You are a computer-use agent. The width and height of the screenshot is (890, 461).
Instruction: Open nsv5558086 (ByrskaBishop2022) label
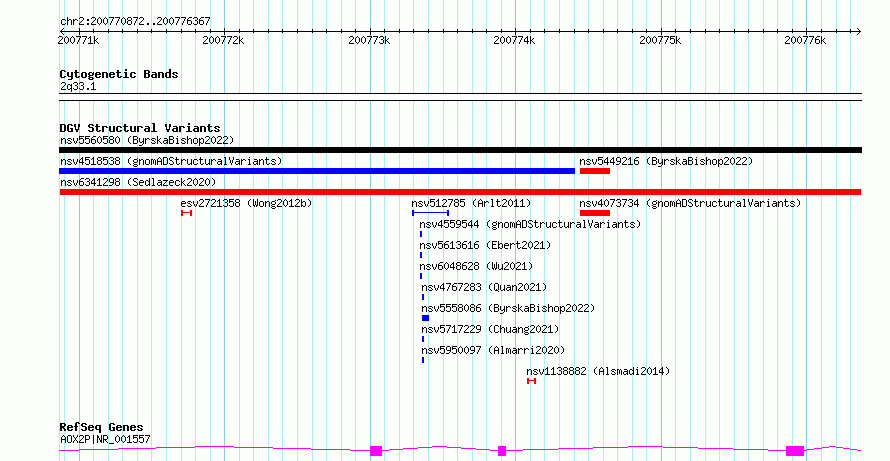[508, 308]
